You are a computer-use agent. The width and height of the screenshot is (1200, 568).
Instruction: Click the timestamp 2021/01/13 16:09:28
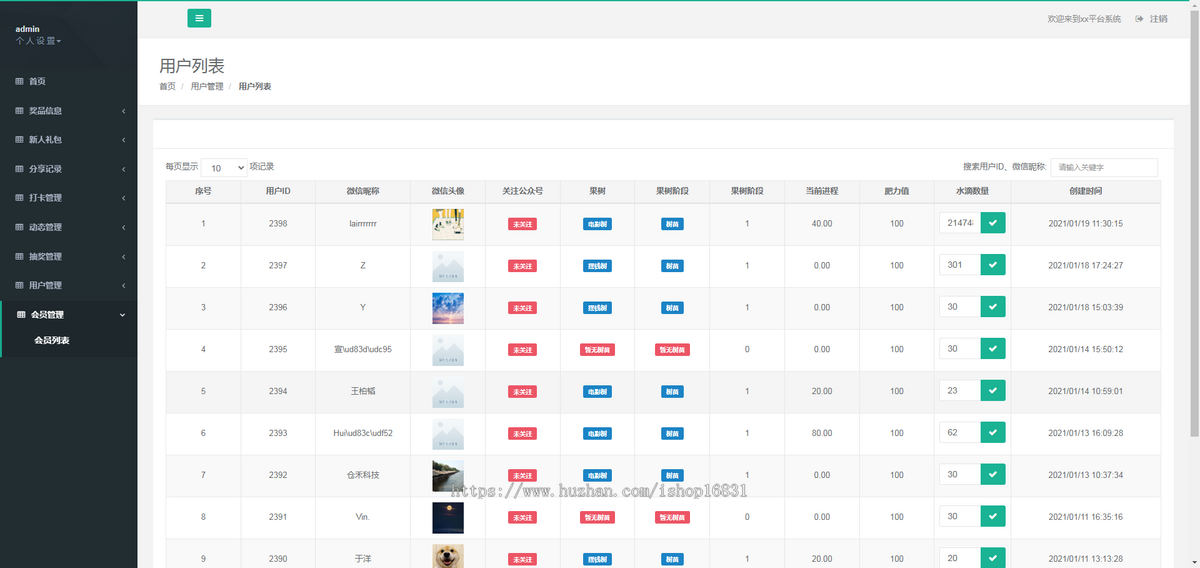click(x=1086, y=434)
